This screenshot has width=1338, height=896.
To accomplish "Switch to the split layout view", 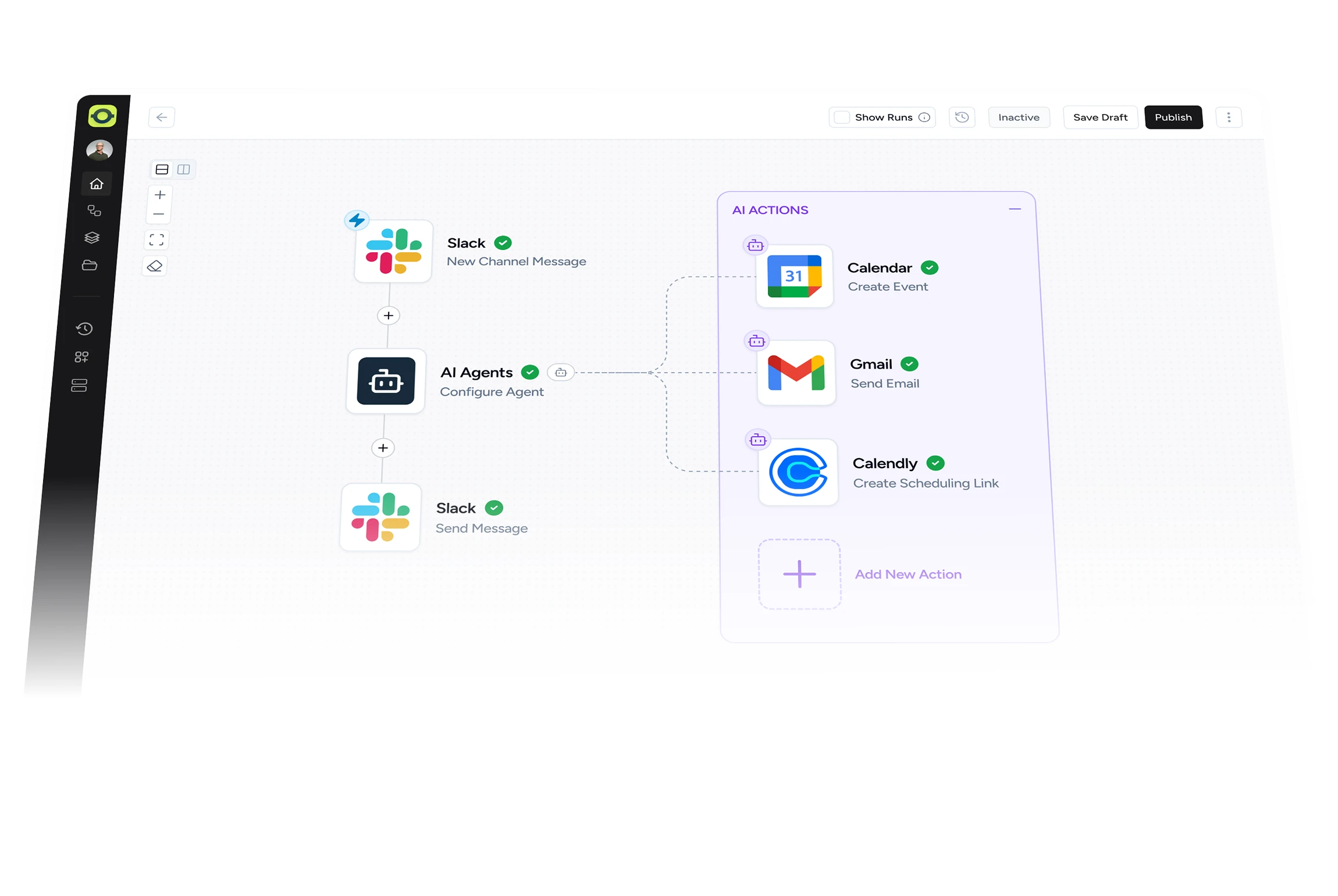I will 184,169.
